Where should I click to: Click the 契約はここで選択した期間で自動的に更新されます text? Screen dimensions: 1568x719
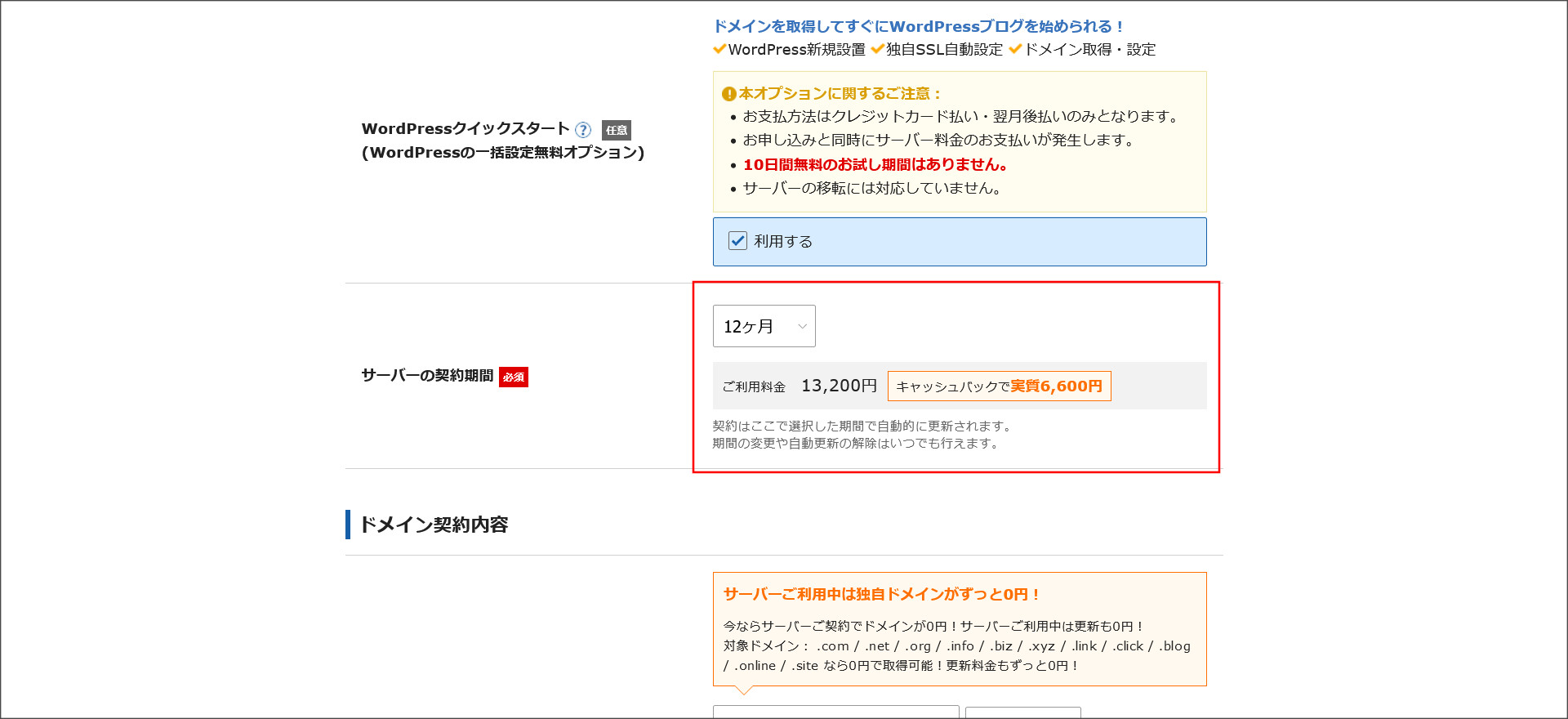862,426
